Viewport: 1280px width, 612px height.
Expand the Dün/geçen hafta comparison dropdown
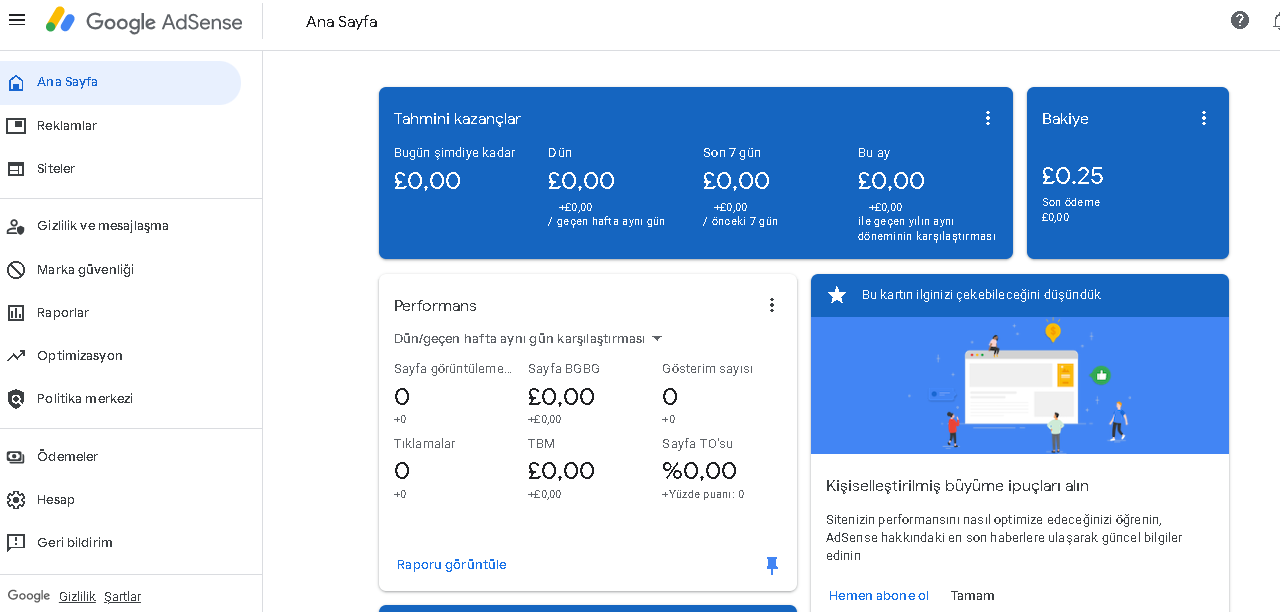point(528,339)
